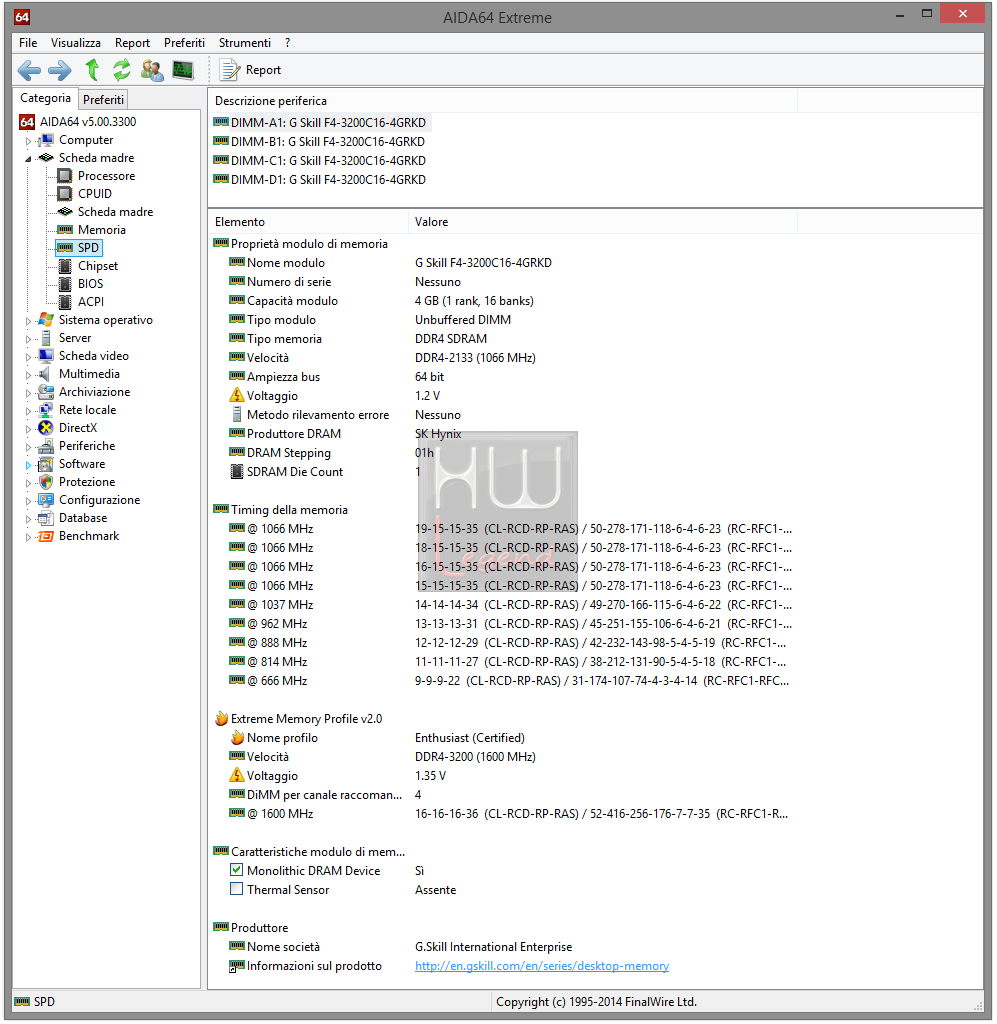This screenshot has width=997, height=1024.
Task: Click the Protezione shield icon
Action: 46,482
